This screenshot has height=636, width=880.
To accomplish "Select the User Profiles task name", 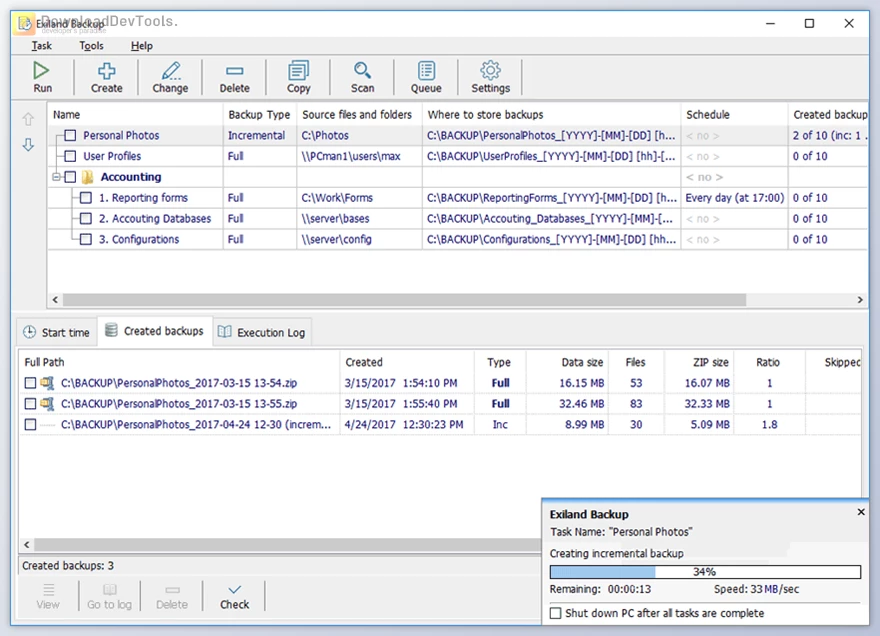I will point(112,156).
